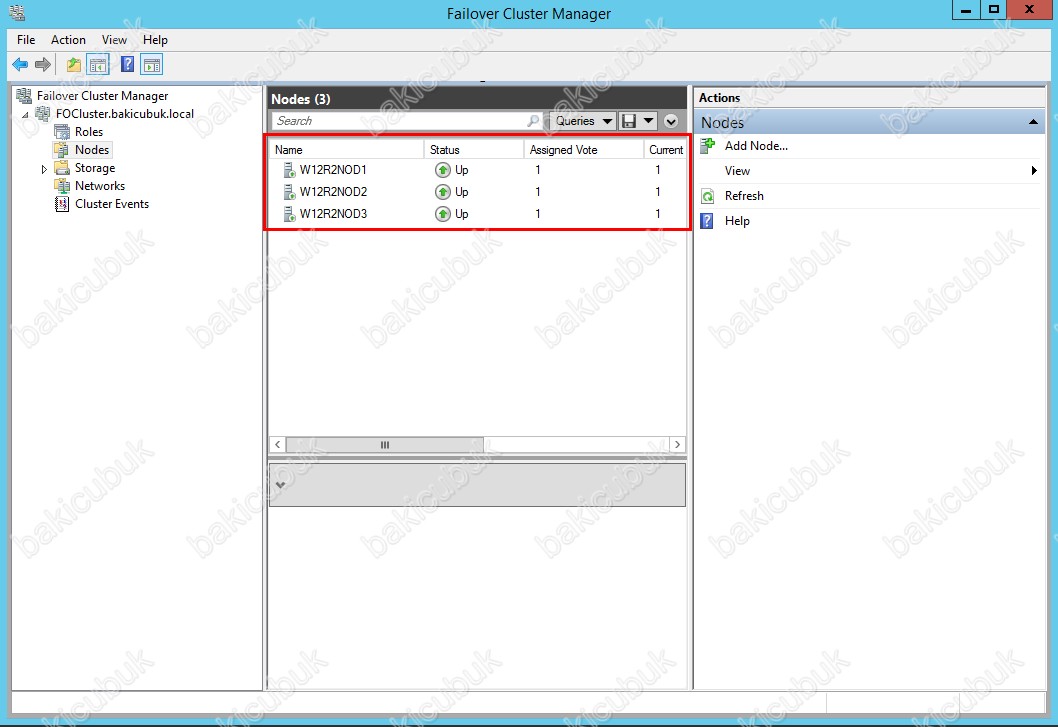Screen dimensions: 1058x727
Task: Sort by the Current column header
Action: (x=666, y=150)
